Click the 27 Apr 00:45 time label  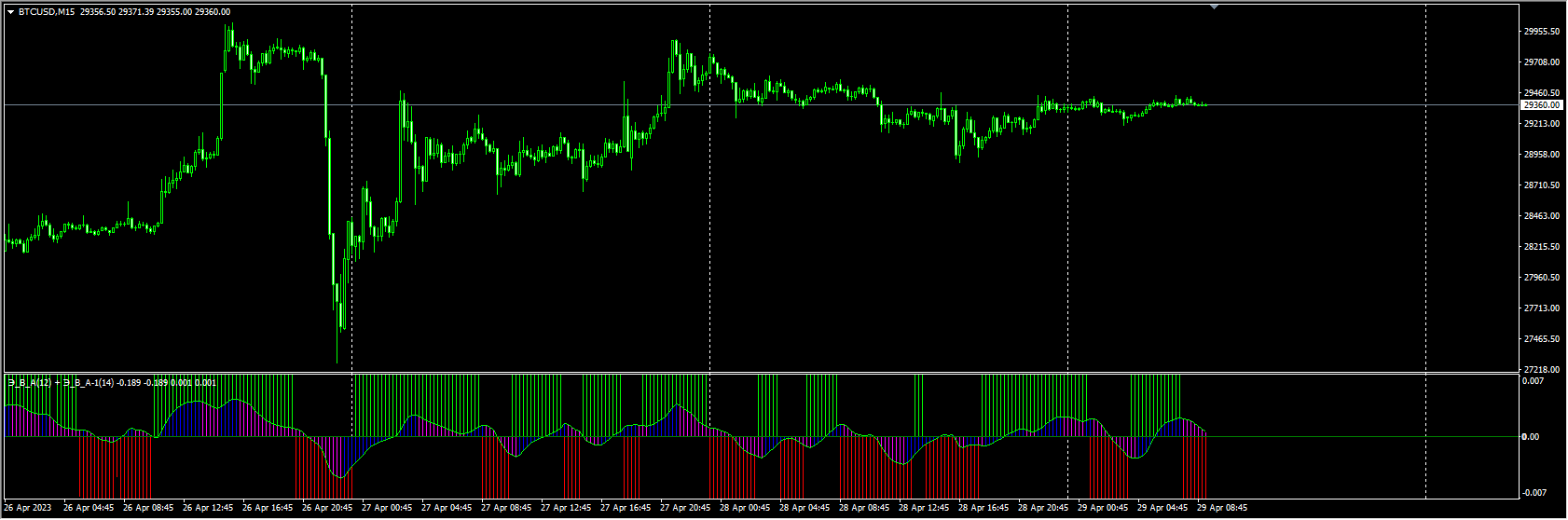click(x=387, y=509)
